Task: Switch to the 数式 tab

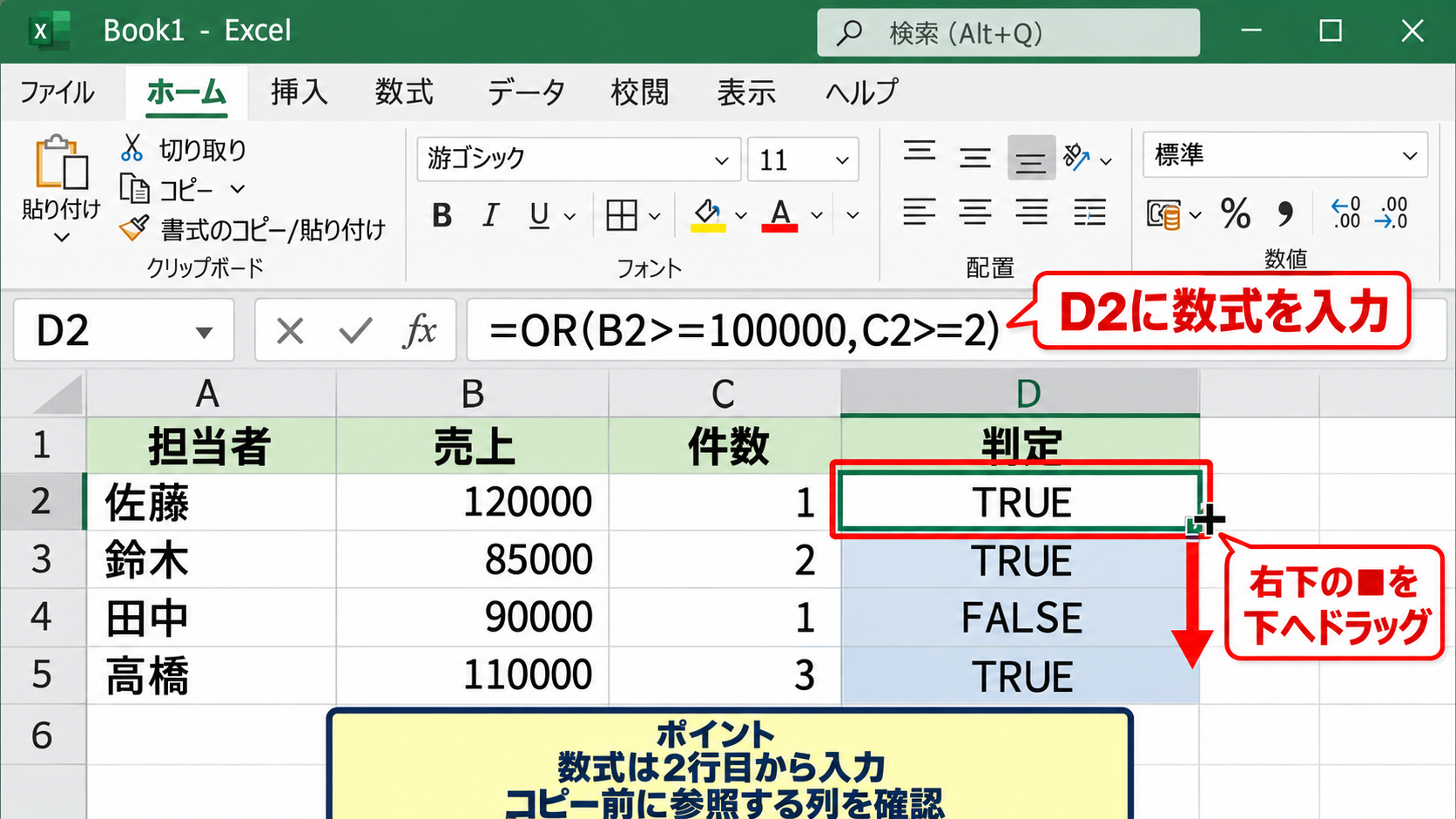Action: pyautogui.click(x=404, y=91)
